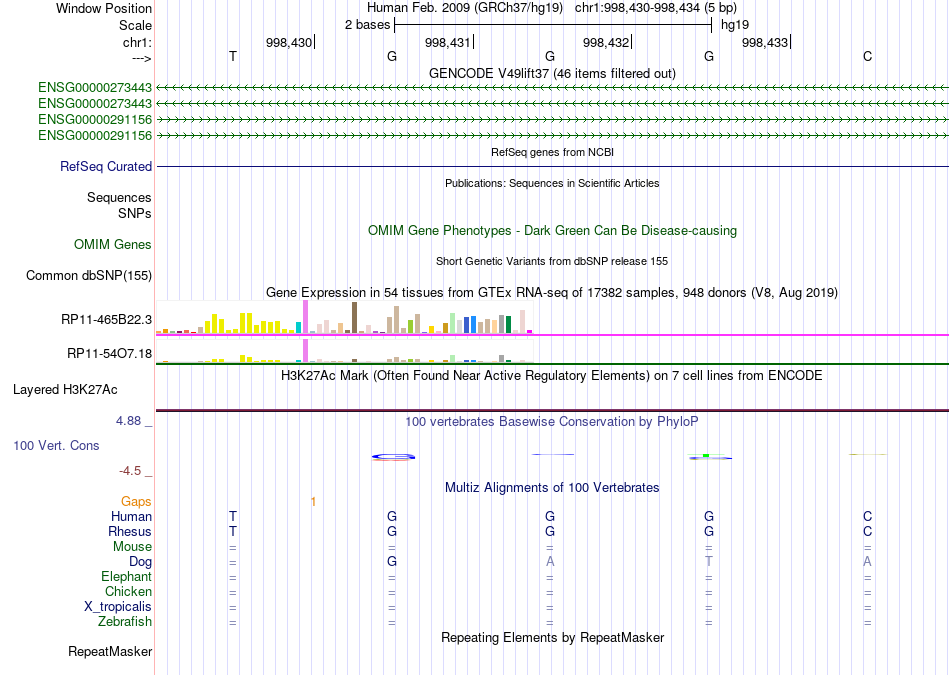The height and width of the screenshot is (675, 950).
Task: Open 100 vertebrates Basewise Conservation by PhyloP title
Action: 552,422
